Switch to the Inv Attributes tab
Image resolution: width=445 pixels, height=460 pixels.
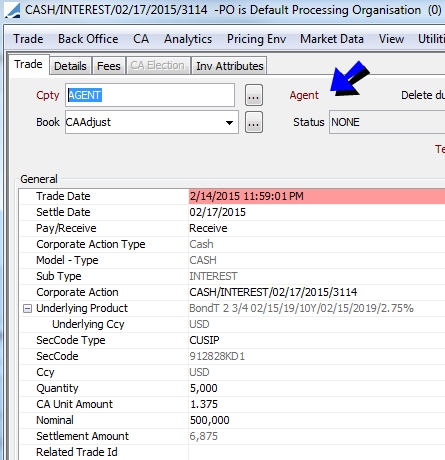pos(230,66)
